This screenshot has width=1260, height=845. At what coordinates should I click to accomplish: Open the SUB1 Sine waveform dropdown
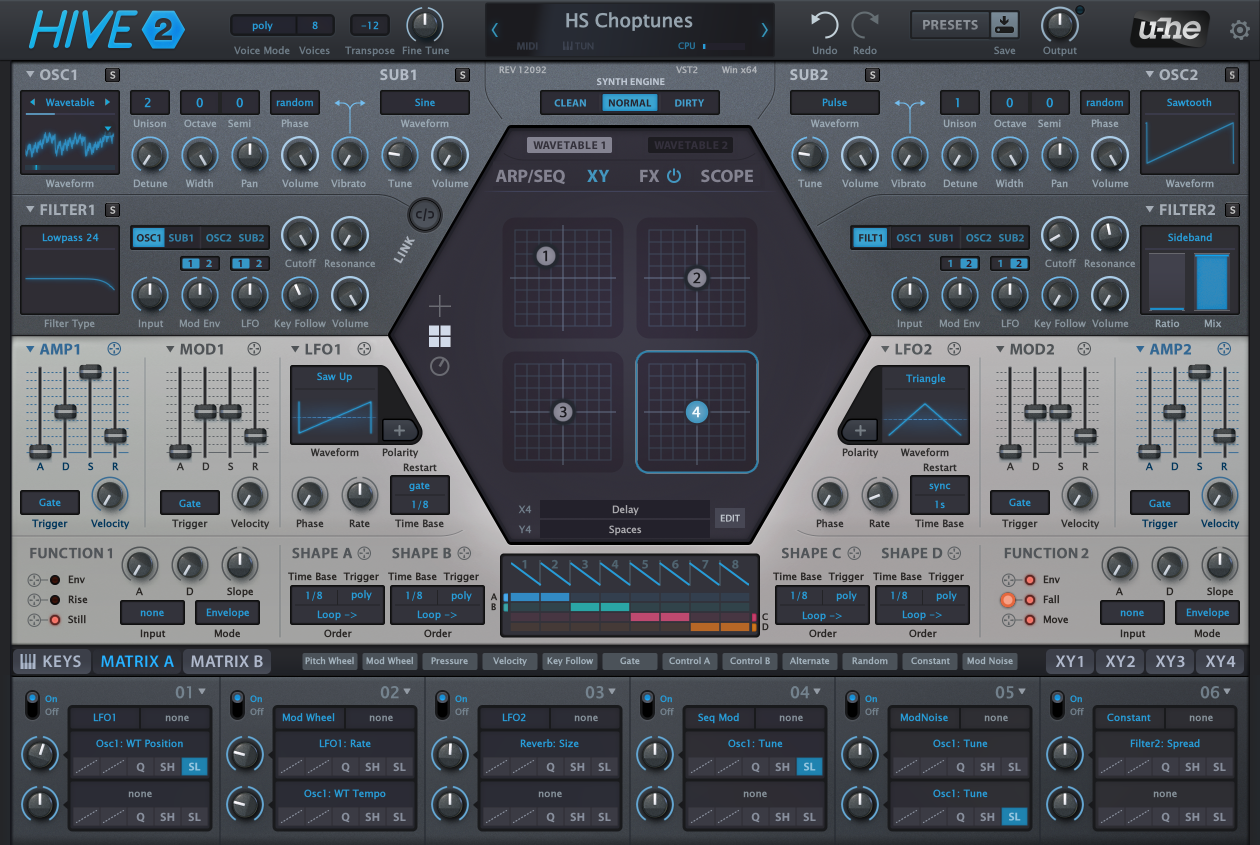click(424, 102)
